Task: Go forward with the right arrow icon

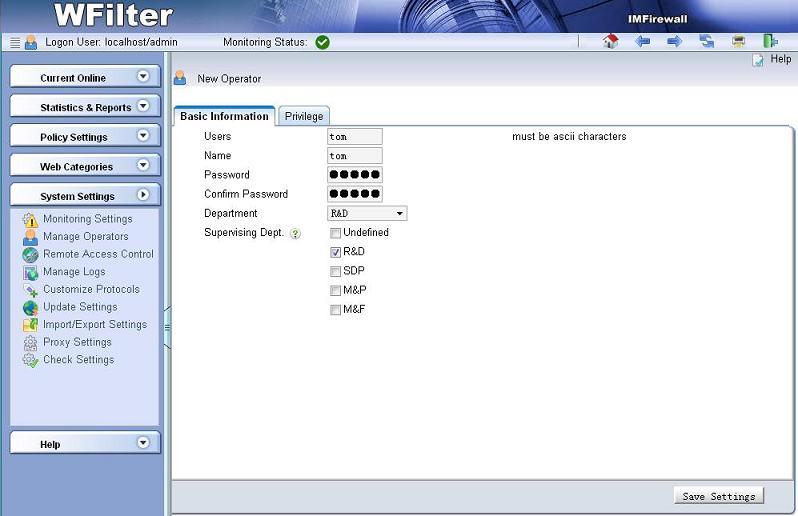Action: pyautogui.click(x=674, y=41)
